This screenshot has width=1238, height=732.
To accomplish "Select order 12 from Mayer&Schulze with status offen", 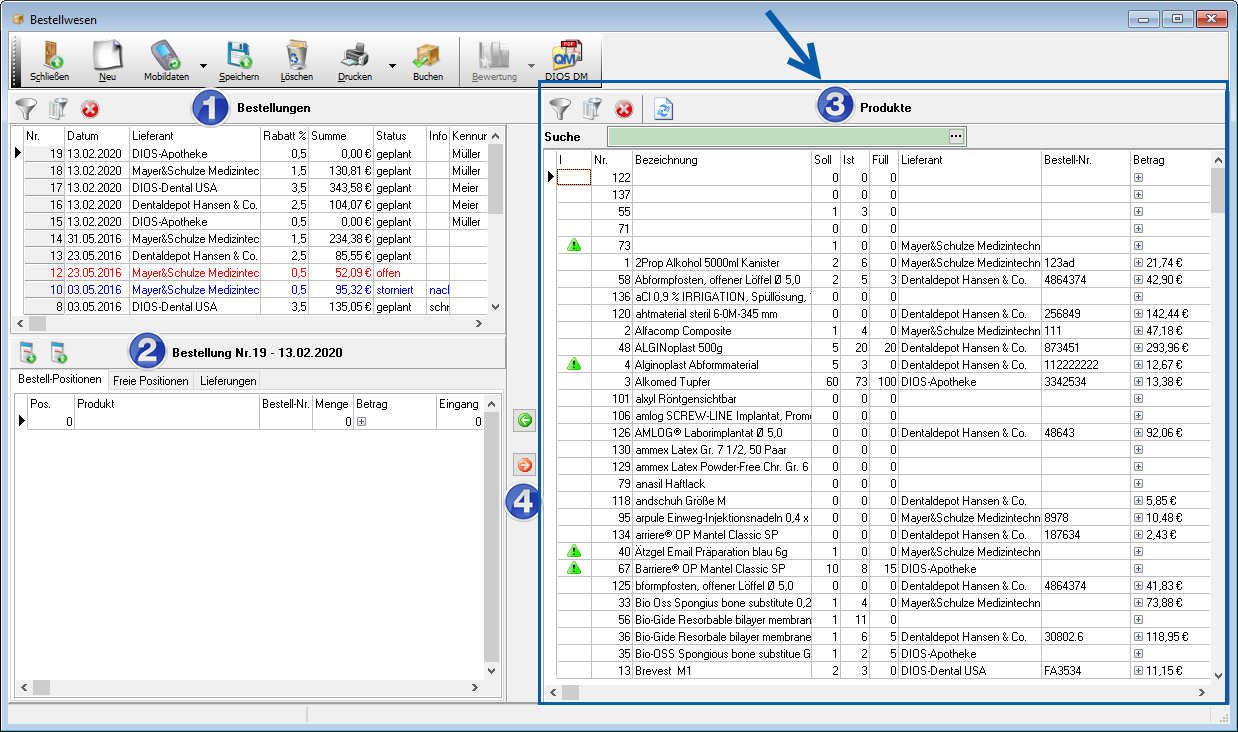I will click(195, 273).
